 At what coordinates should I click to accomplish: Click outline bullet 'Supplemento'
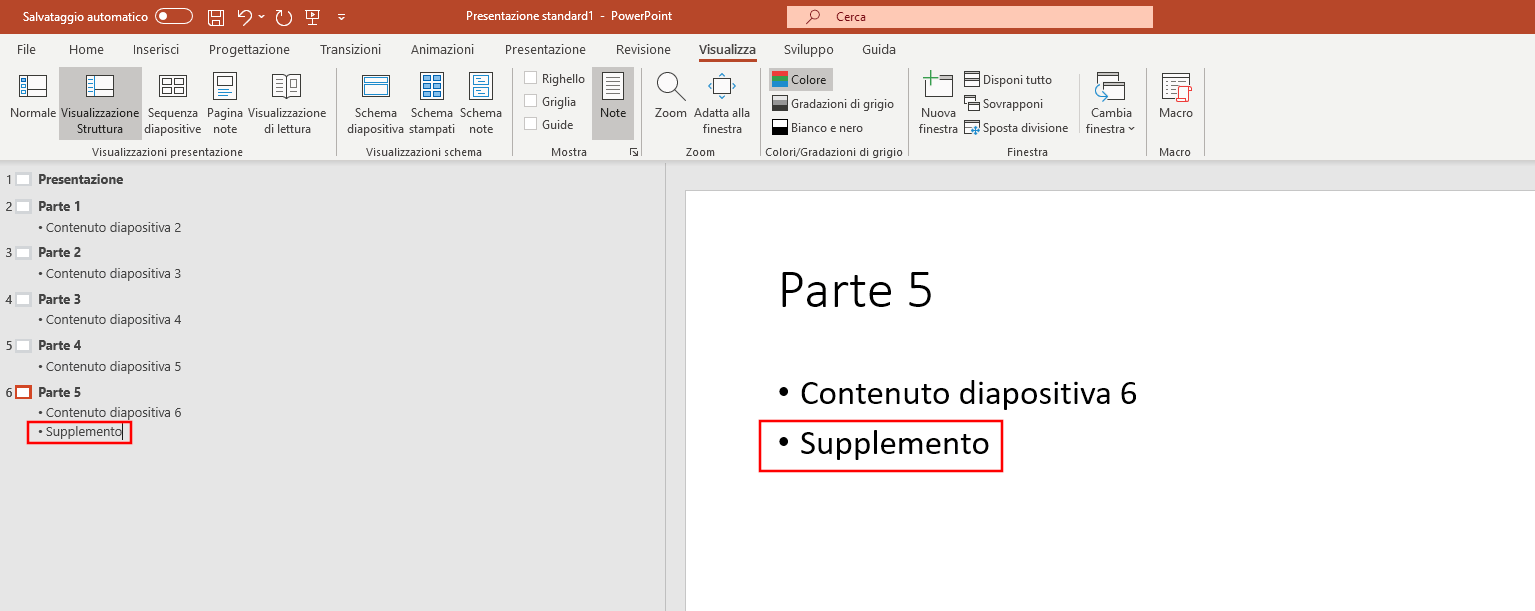click(84, 432)
